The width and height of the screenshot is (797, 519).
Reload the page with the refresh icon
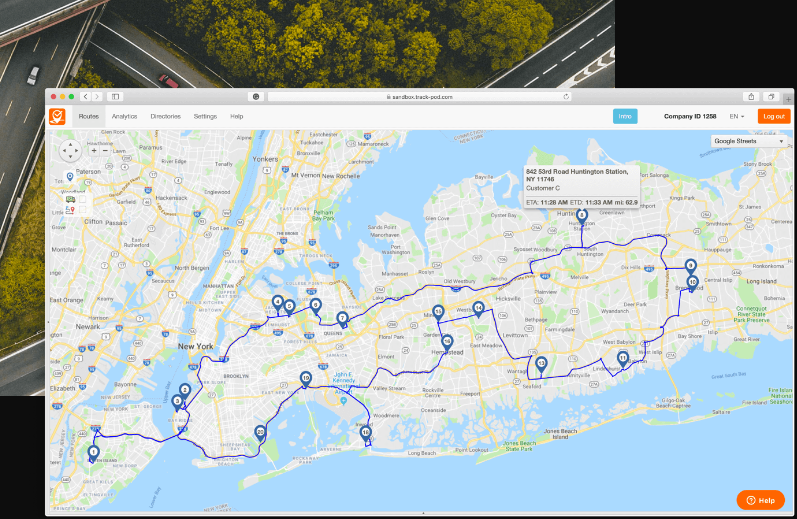pos(566,97)
